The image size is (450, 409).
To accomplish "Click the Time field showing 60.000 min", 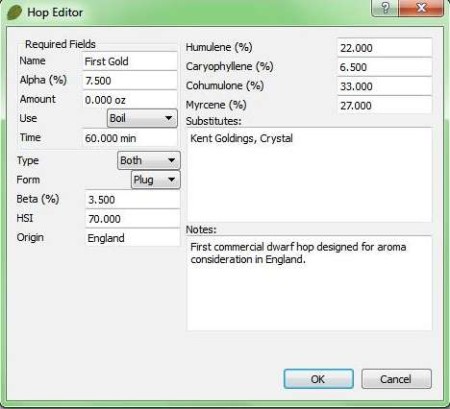I will [130, 138].
